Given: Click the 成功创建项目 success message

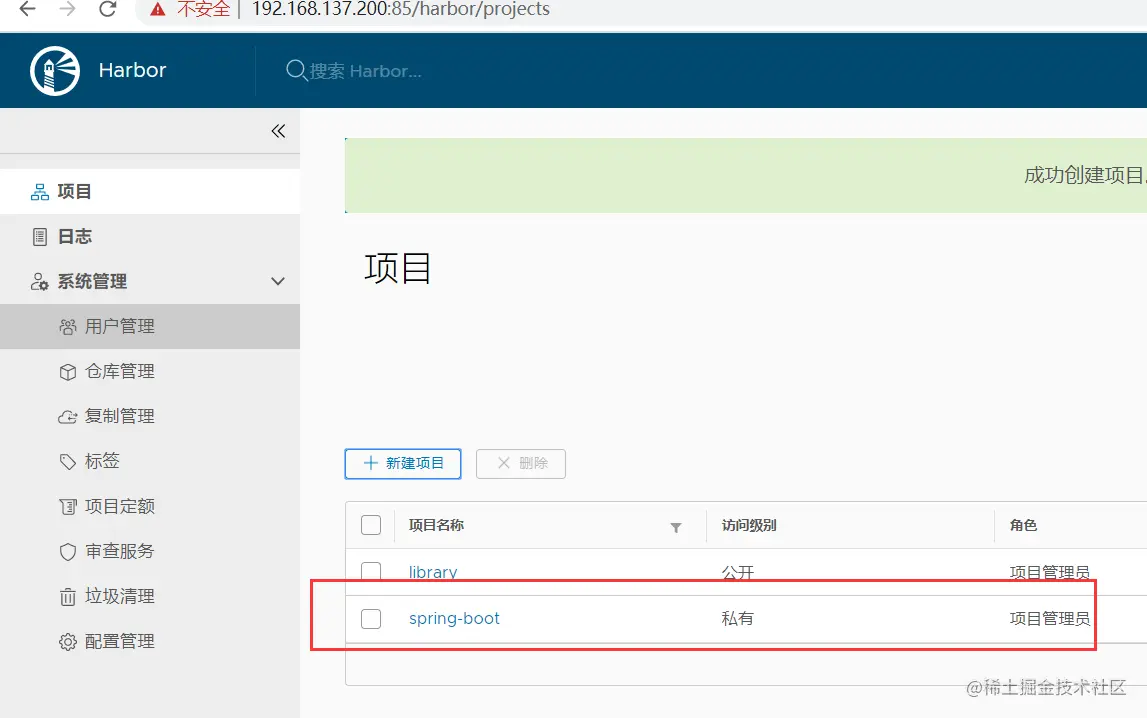Looking at the screenshot, I should click(x=1086, y=175).
